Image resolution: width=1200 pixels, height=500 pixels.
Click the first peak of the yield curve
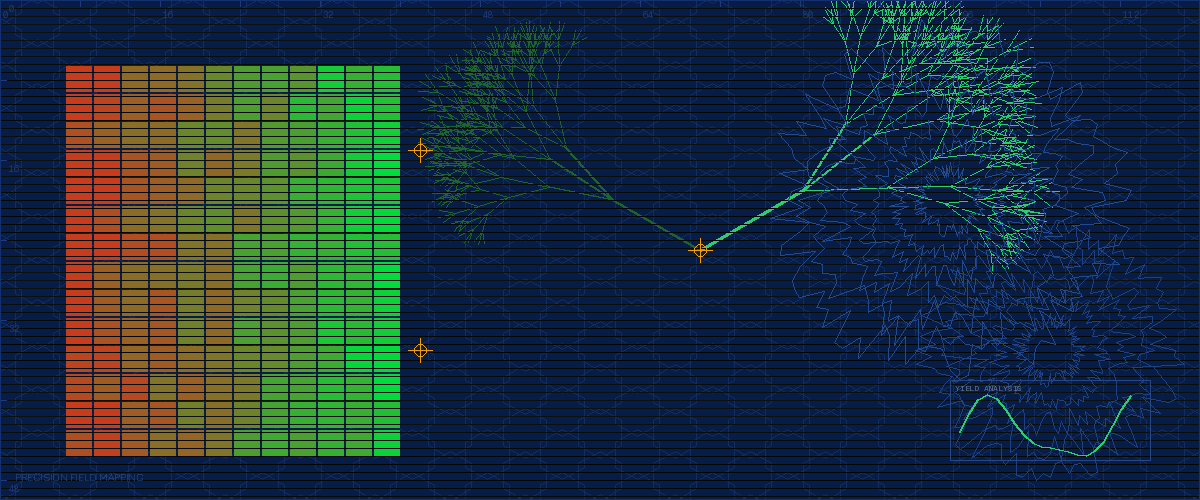pyautogui.click(x=988, y=396)
